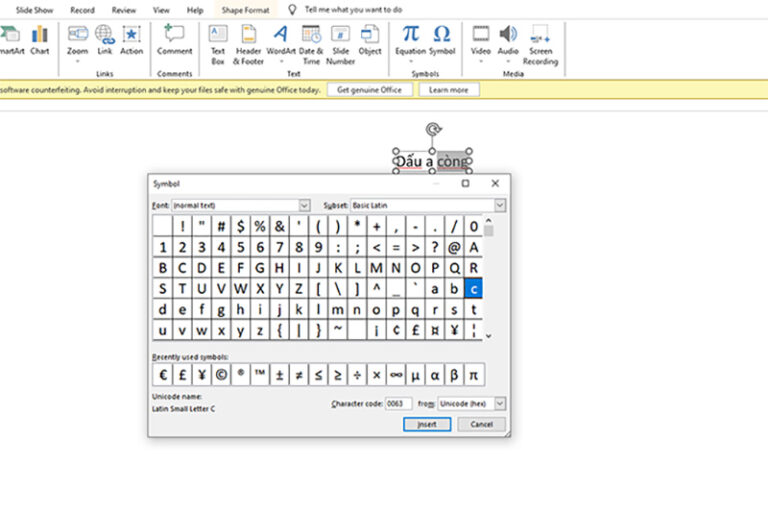Select the Euro sign in recently used symbols

[163, 375]
